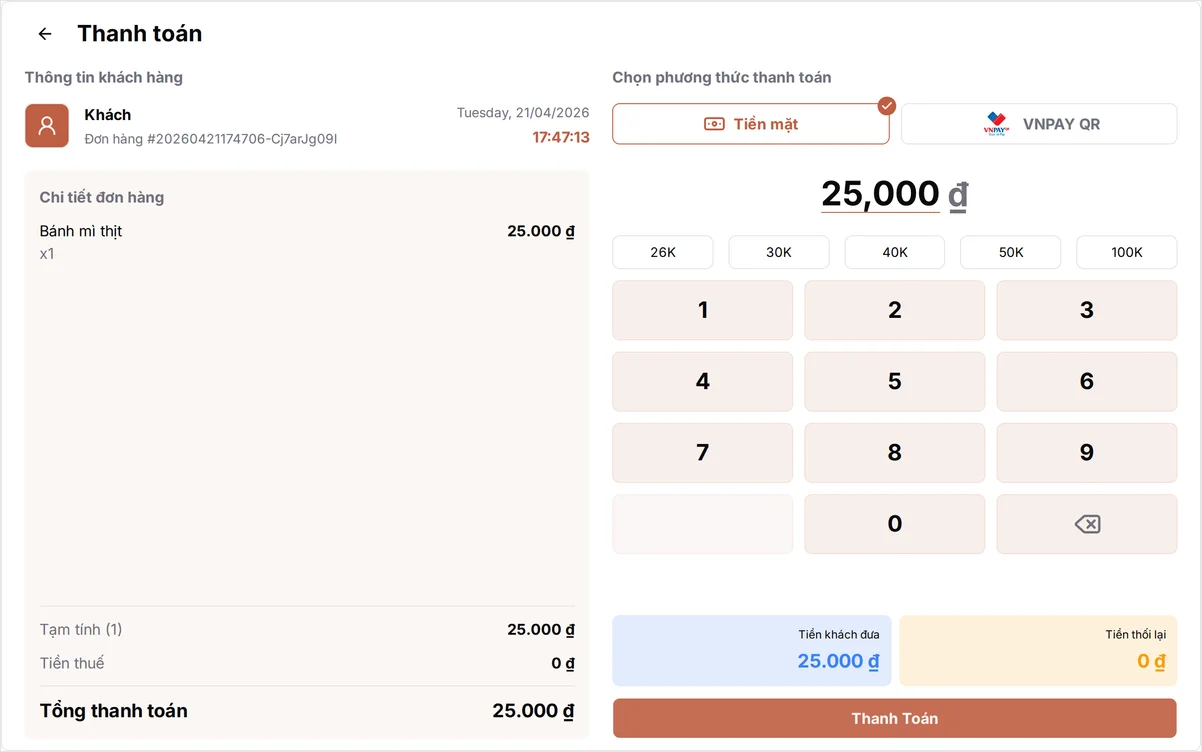The height and width of the screenshot is (752, 1202).
Task: Click the Tạm tính (1) row label
Action: click(x=81, y=630)
